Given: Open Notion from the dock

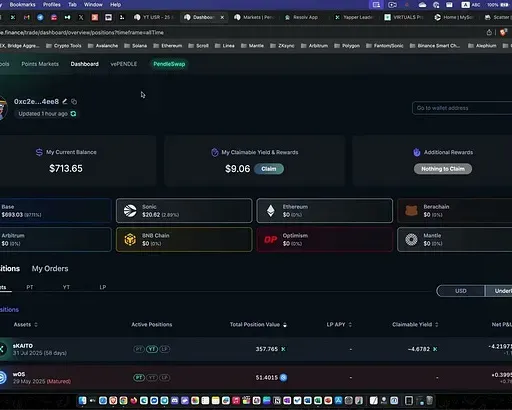Looking at the screenshot, I should (277, 400).
